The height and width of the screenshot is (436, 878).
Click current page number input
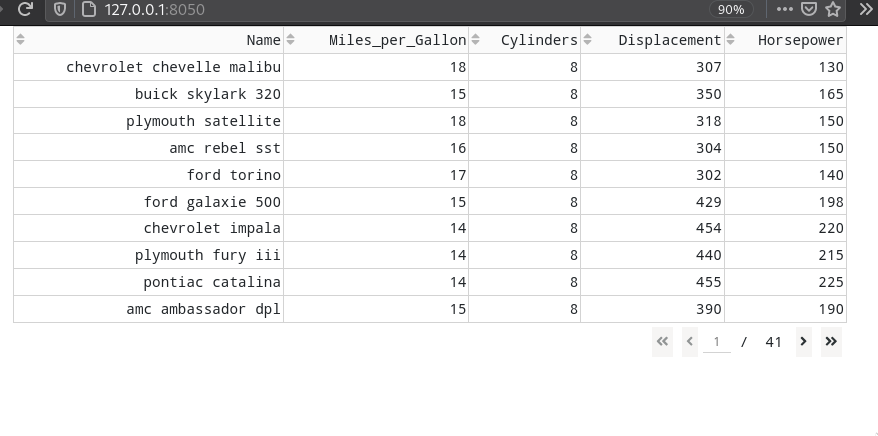coord(717,341)
